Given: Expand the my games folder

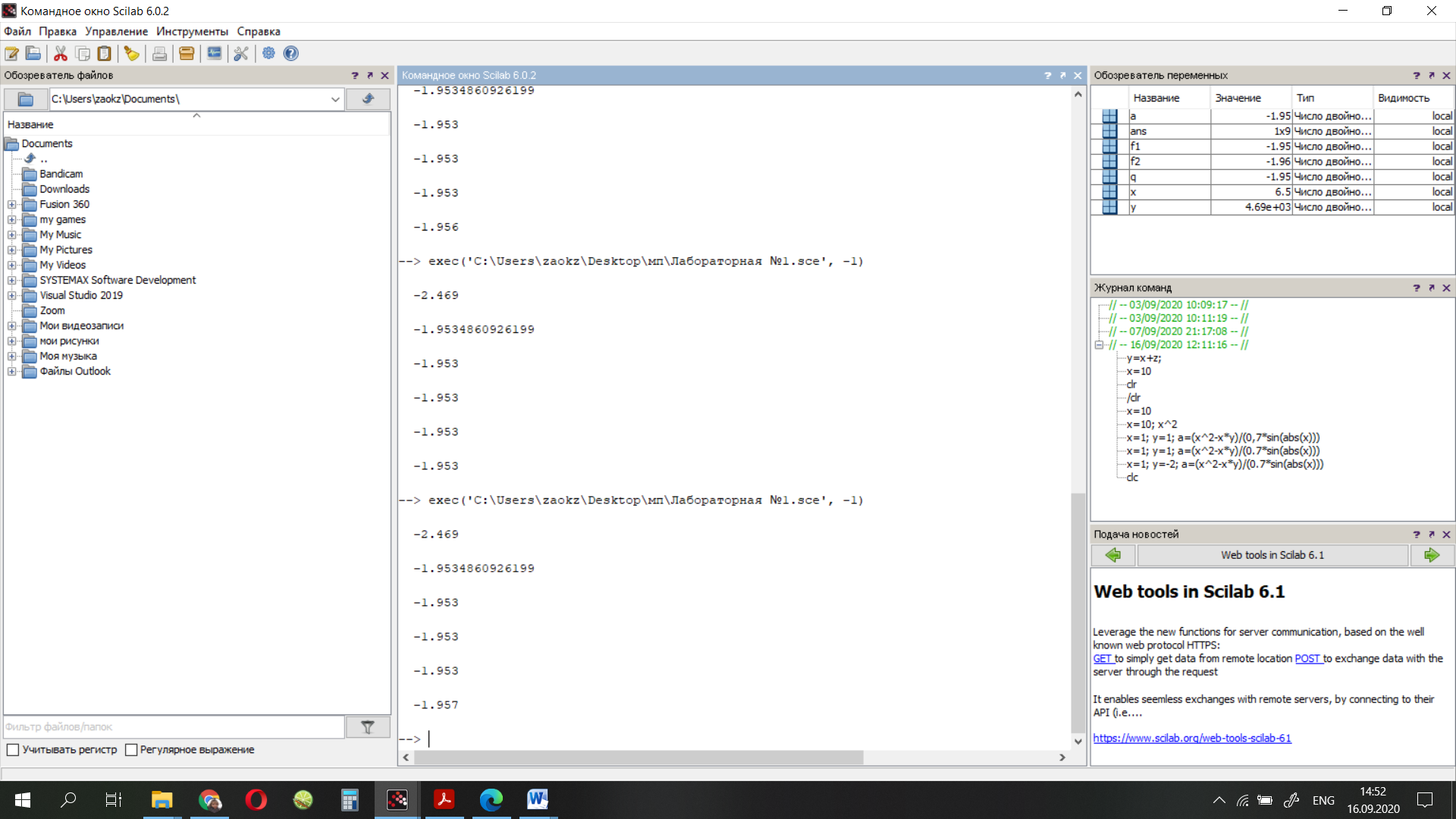Looking at the screenshot, I should click(11, 220).
